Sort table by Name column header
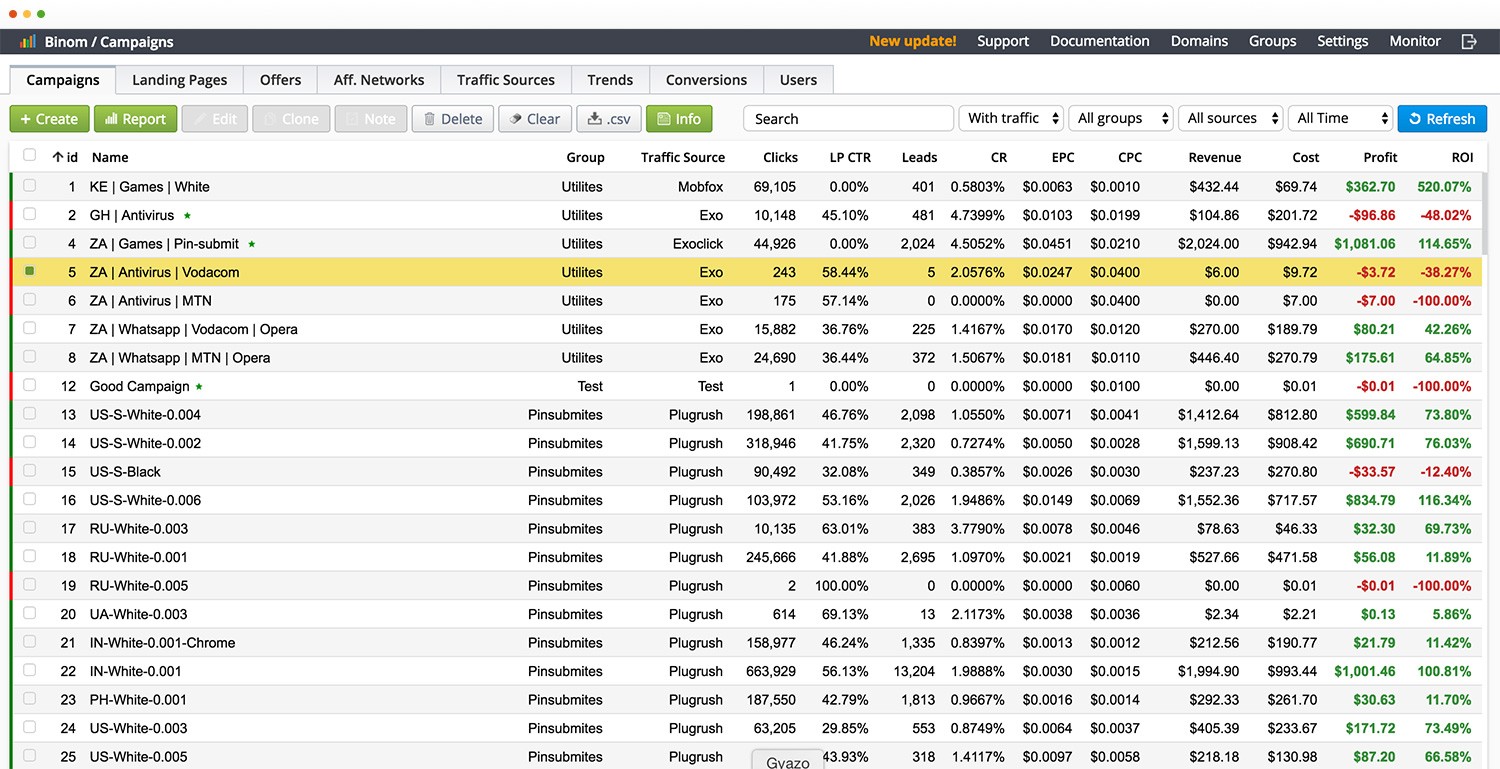 tap(110, 157)
